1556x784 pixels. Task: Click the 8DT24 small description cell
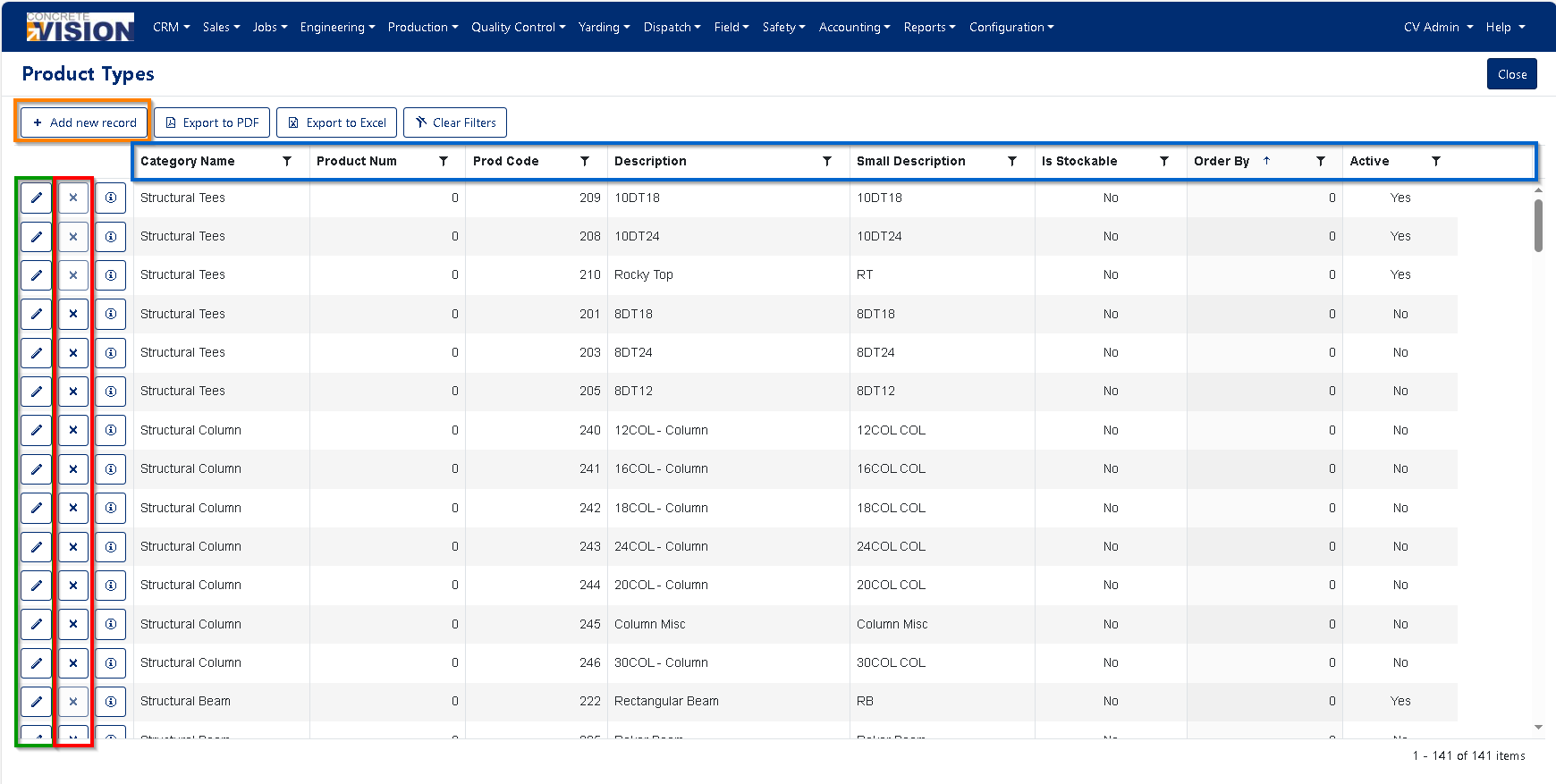(x=943, y=352)
